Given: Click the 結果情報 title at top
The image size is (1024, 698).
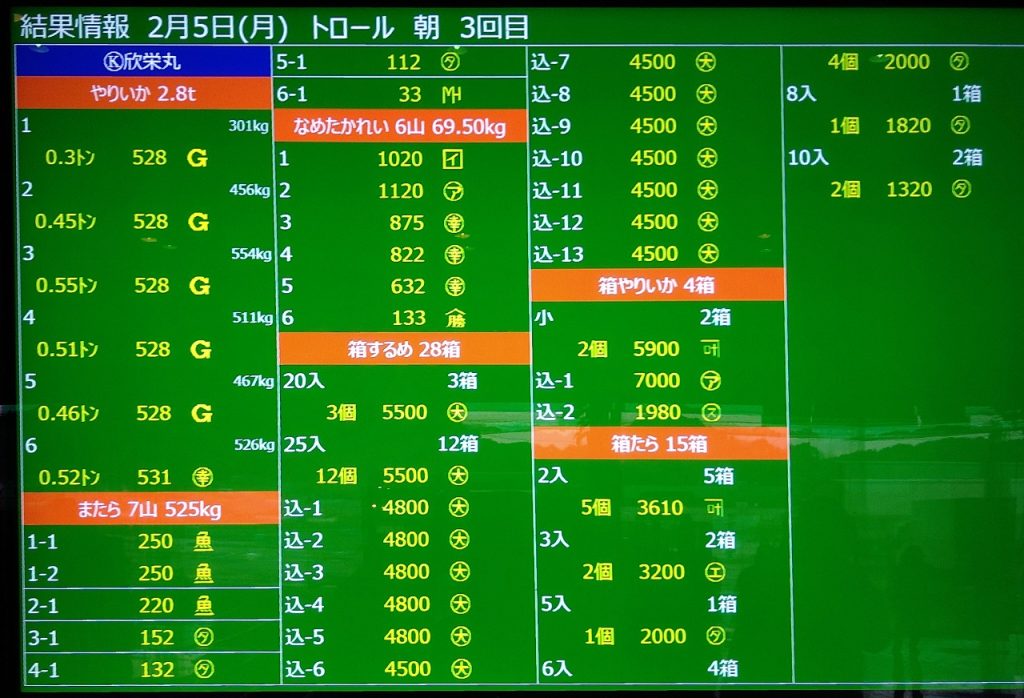Looking at the screenshot, I should (x=74, y=26).
